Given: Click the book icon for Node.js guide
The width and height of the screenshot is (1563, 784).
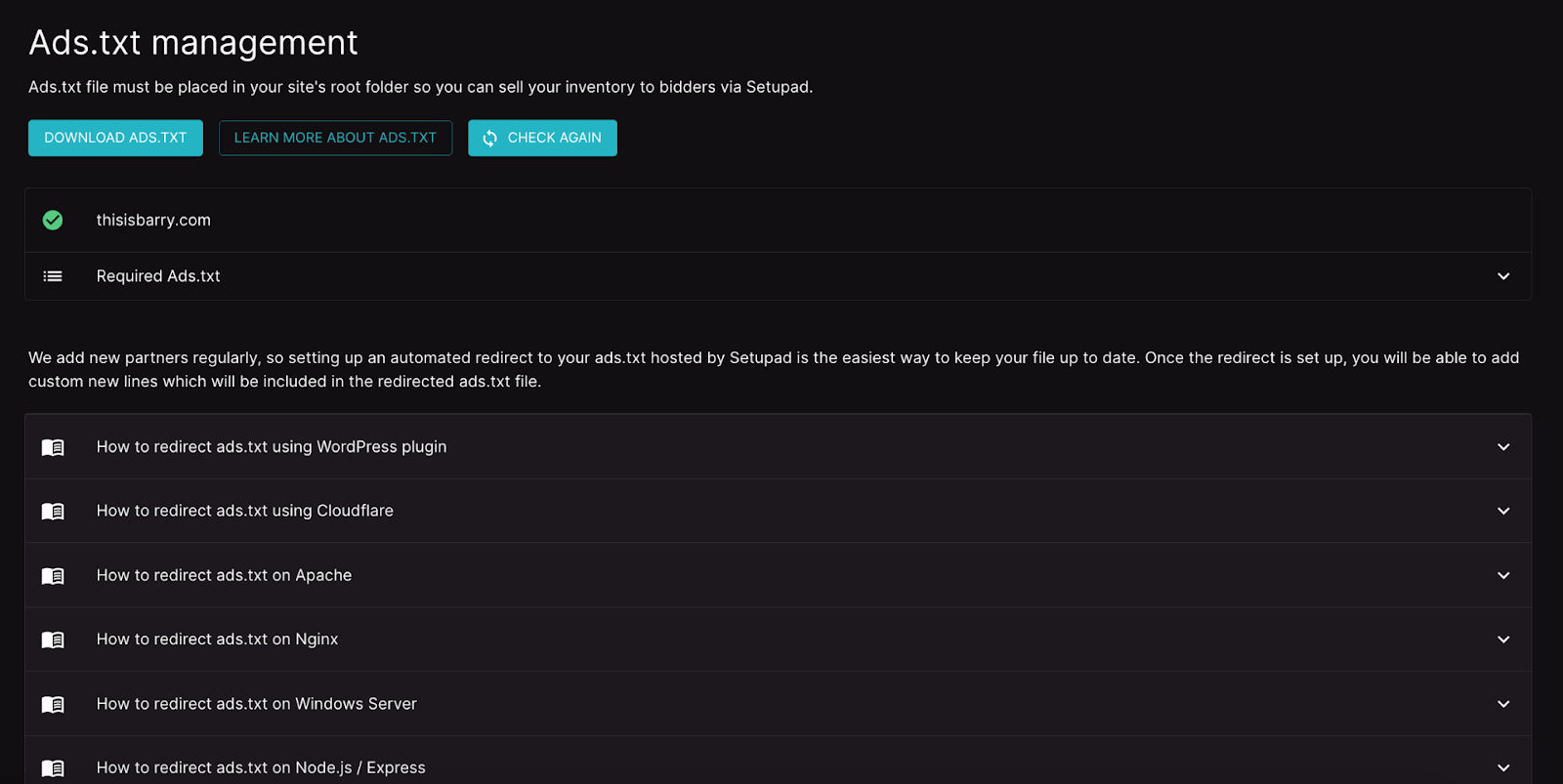Looking at the screenshot, I should tap(53, 768).
